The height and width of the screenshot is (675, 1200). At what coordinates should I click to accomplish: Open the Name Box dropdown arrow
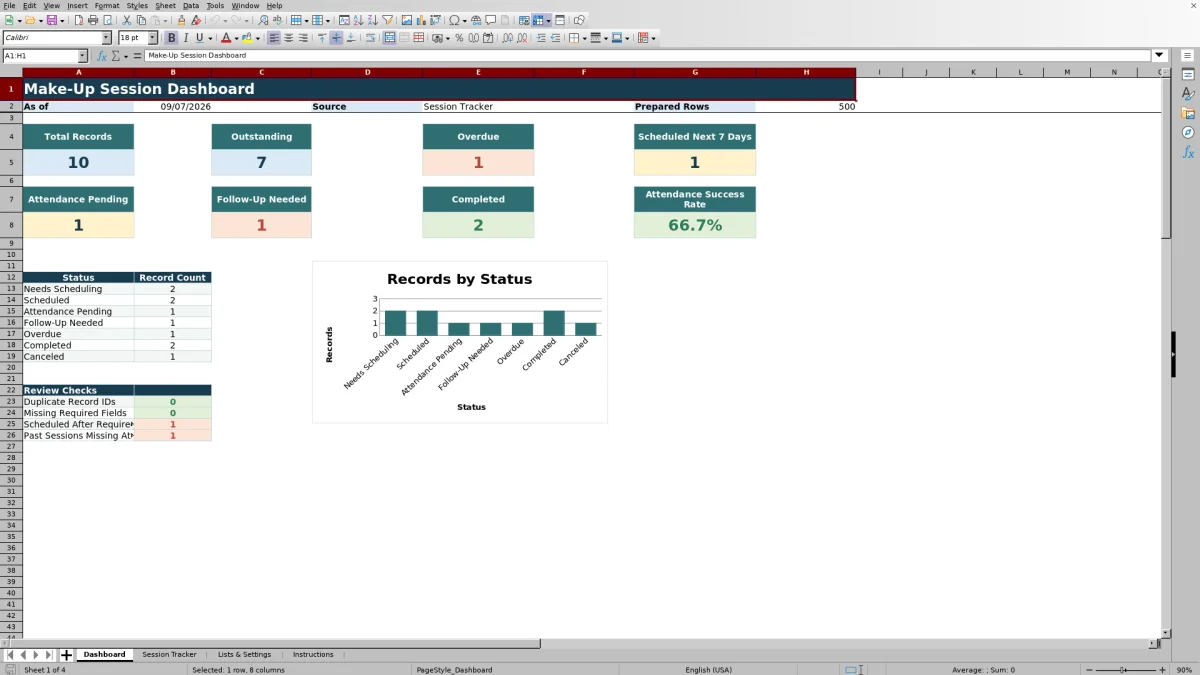tap(82, 56)
